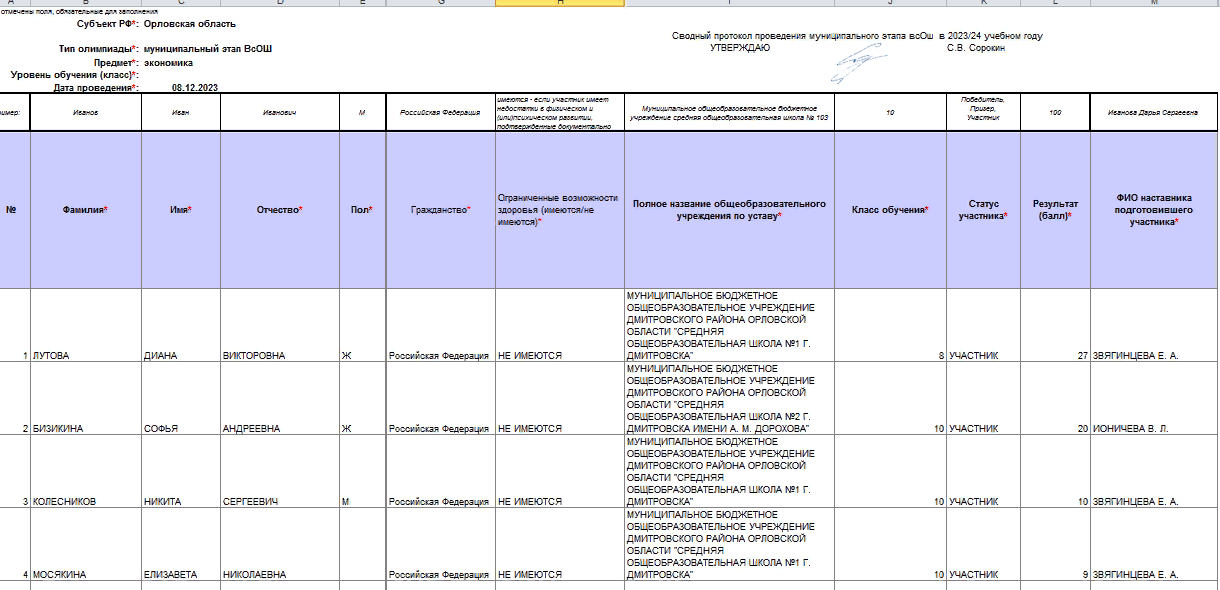Select the example patronymic "Иванович"

click(280, 113)
